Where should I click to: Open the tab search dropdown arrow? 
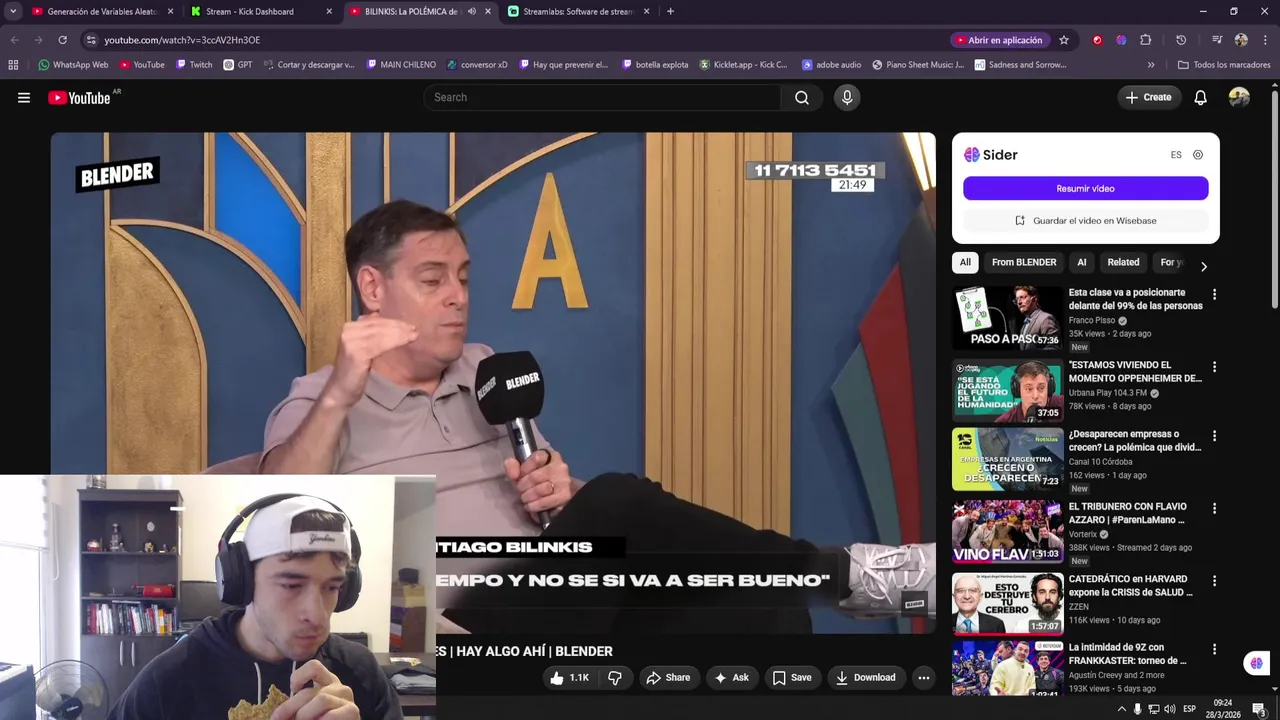(13, 12)
